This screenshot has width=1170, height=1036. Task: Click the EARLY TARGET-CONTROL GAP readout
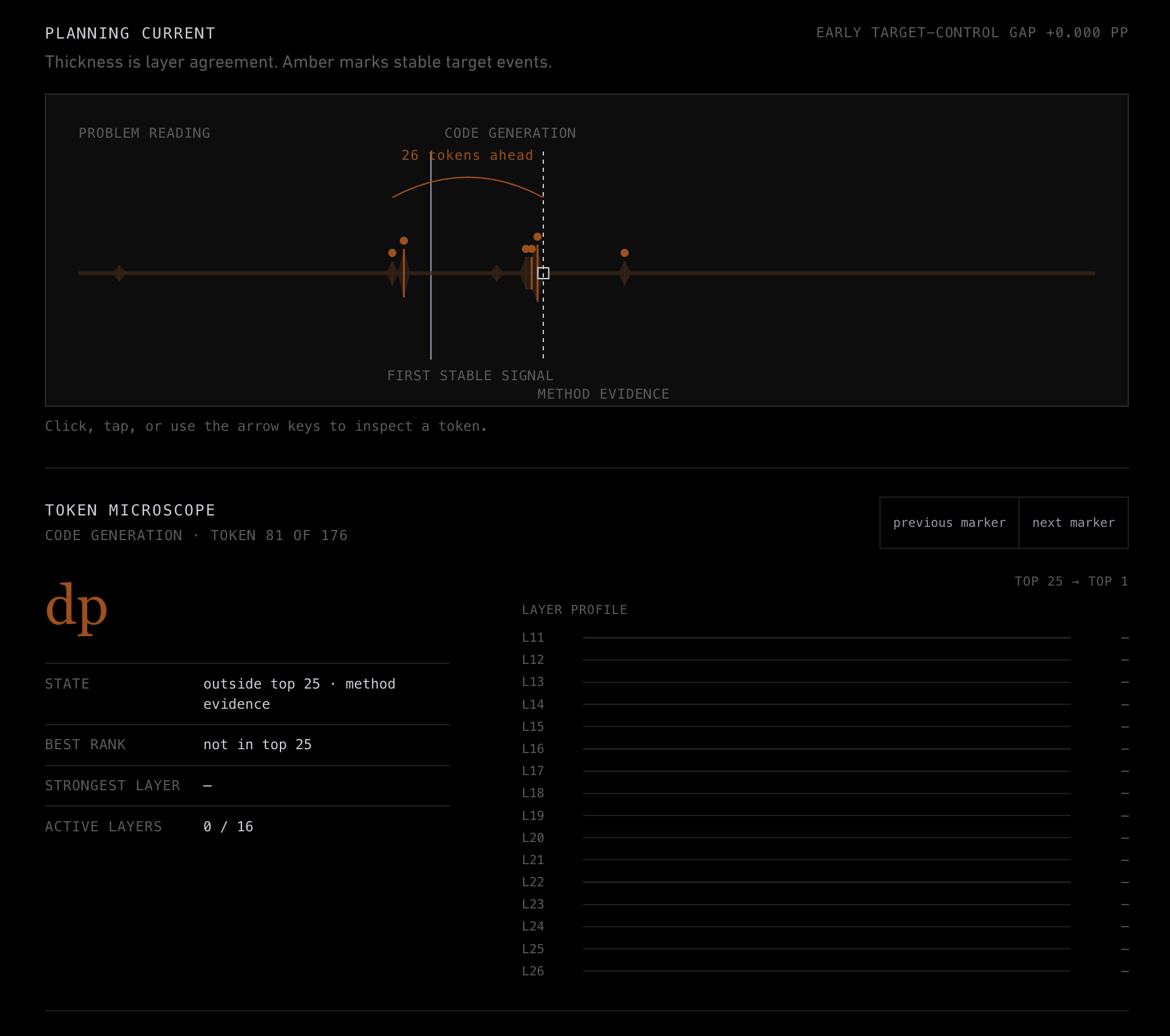pos(972,33)
